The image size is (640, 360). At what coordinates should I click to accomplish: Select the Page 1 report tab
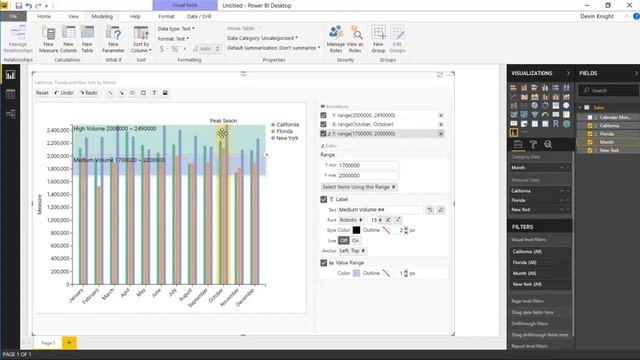pyautogui.click(x=48, y=343)
